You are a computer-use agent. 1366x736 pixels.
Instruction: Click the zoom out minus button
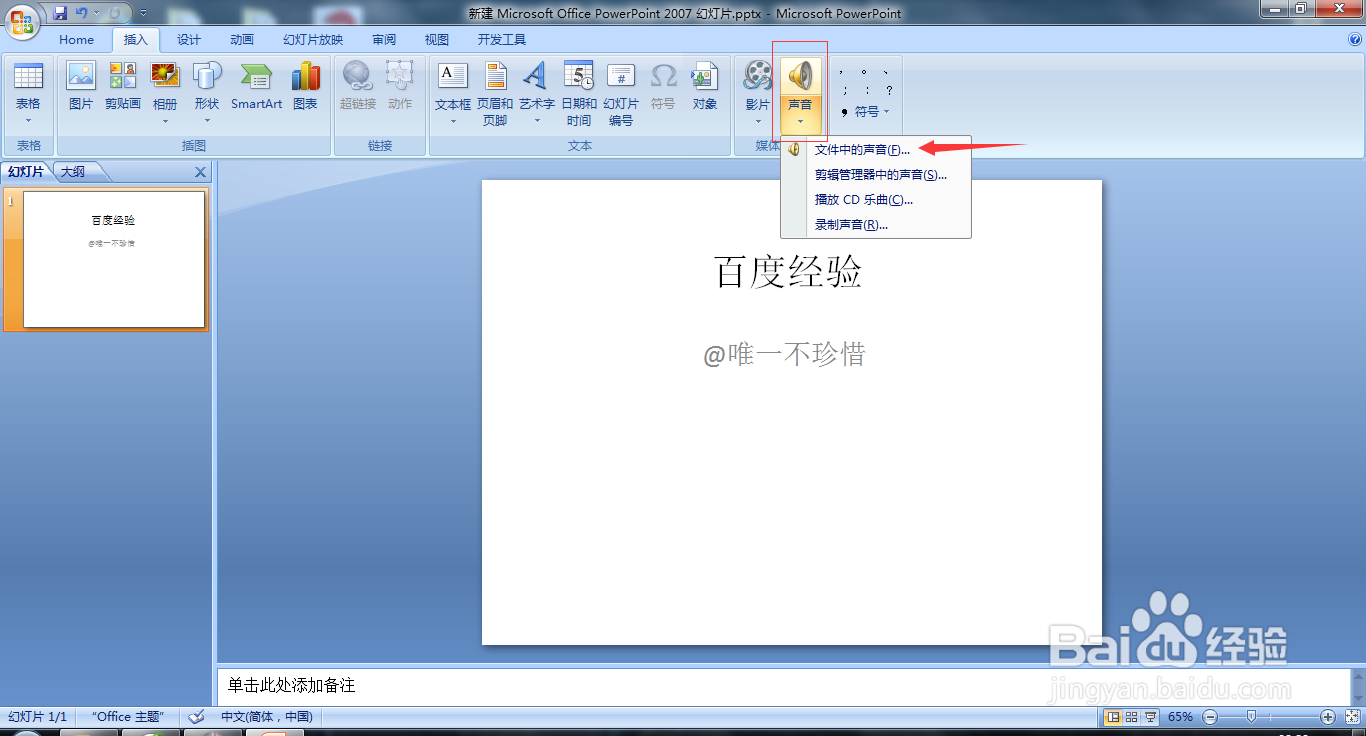click(x=1209, y=717)
